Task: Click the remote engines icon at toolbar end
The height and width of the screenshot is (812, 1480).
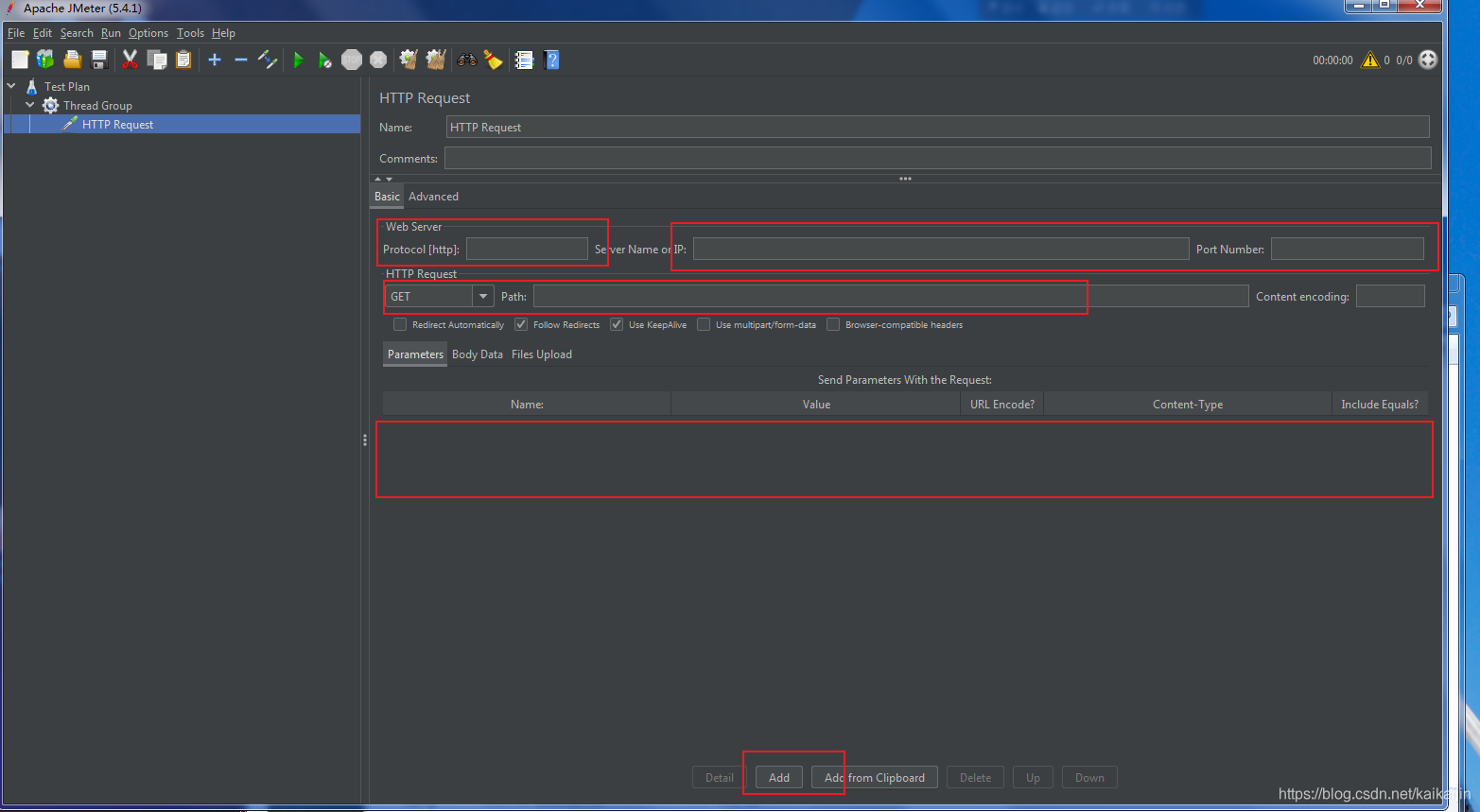Action: coord(1428,60)
